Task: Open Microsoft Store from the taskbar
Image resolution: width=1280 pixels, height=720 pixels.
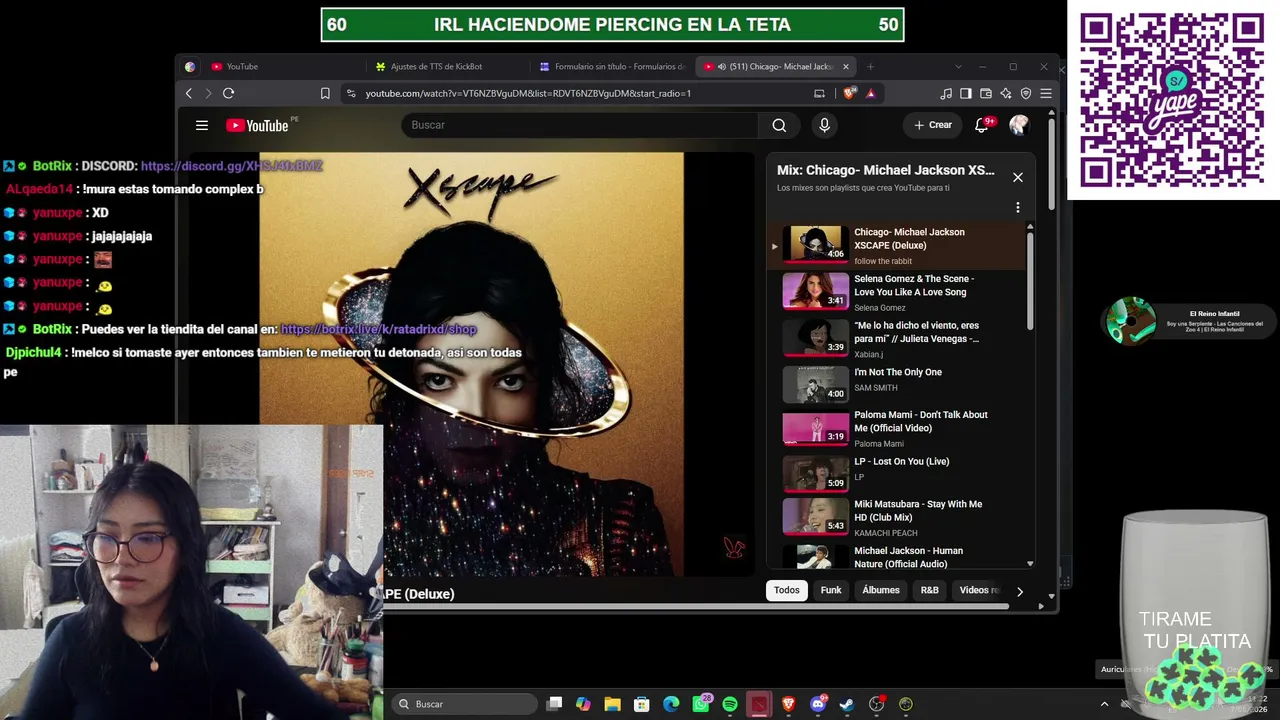Action: (642, 704)
